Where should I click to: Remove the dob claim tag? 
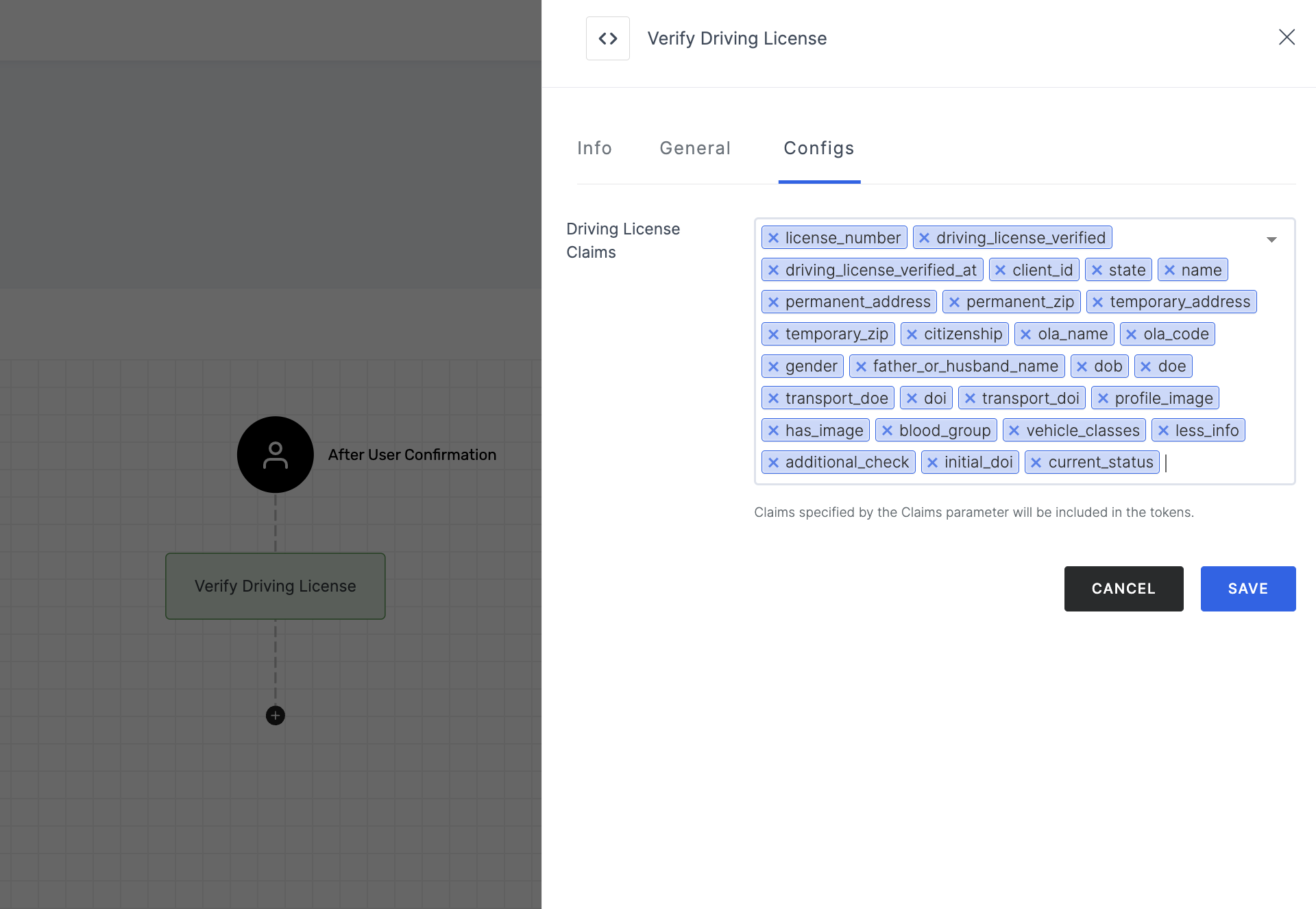1082,367
